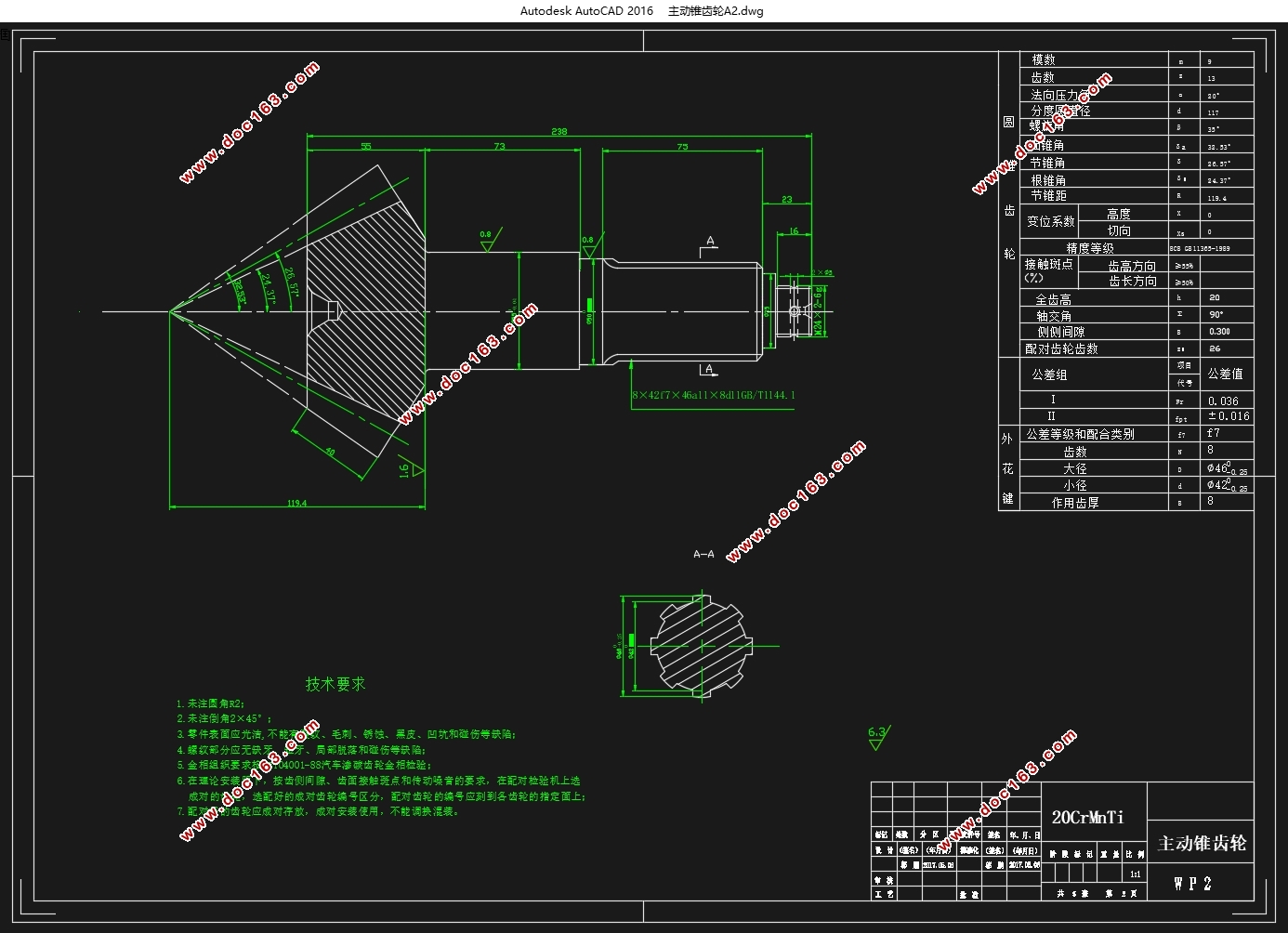Select the lower section marker A

coord(708,370)
